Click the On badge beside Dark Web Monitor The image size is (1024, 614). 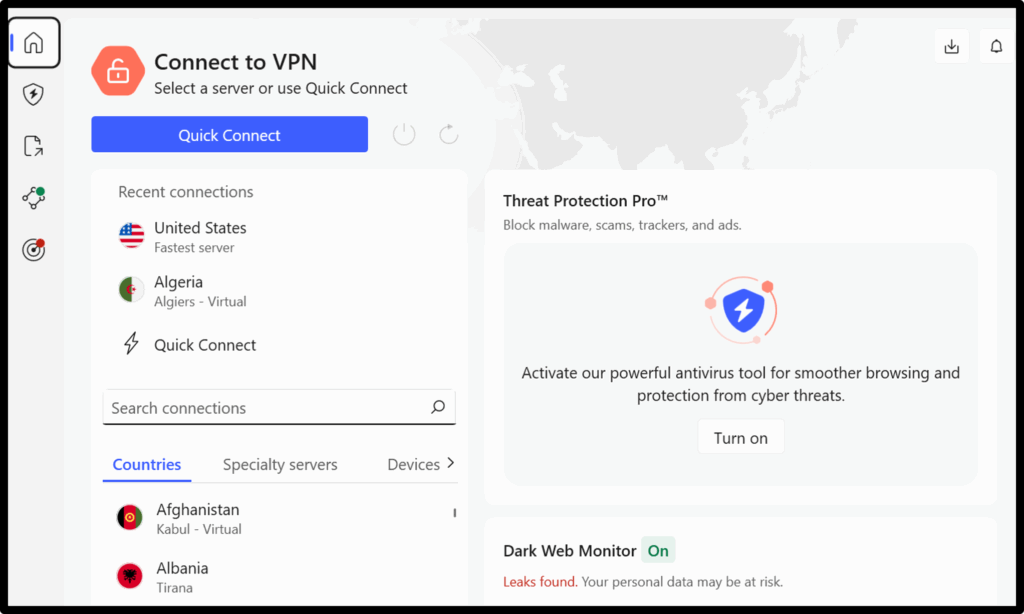(658, 550)
